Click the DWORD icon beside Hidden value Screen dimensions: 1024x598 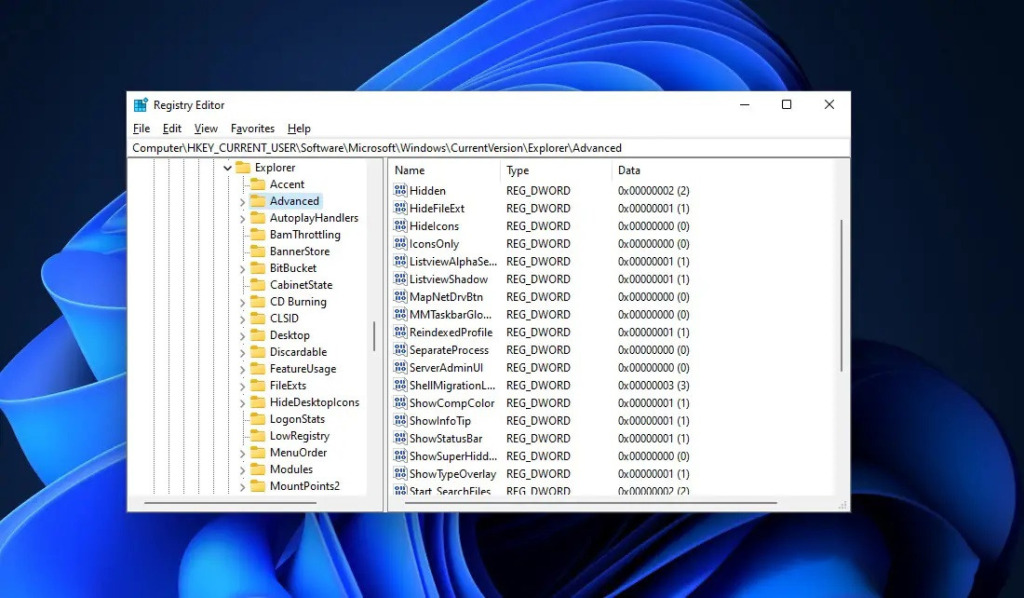tap(400, 191)
